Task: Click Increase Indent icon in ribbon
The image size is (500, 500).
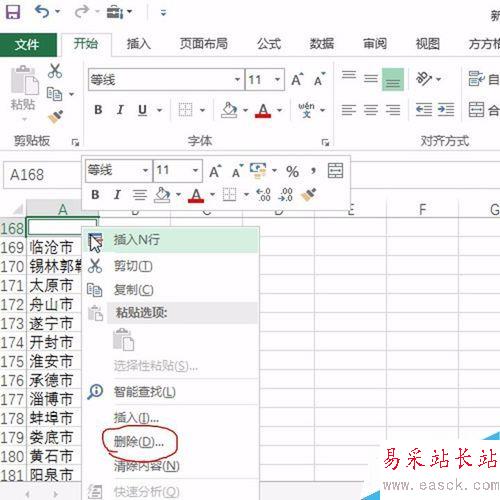Action: (x=446, y=110)
